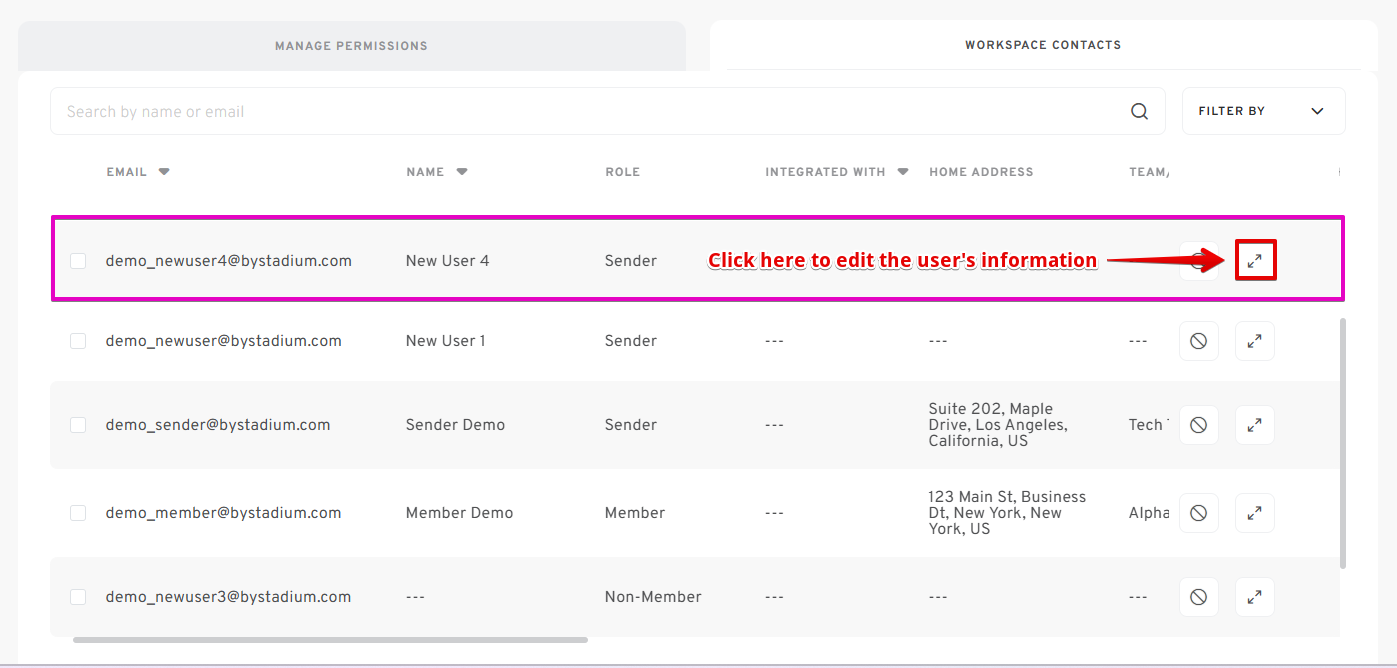Open expand icon for Member Demo row
Image resolution: width=1397 pixels, height=668 pixels.
click(x=1254, y=513)
